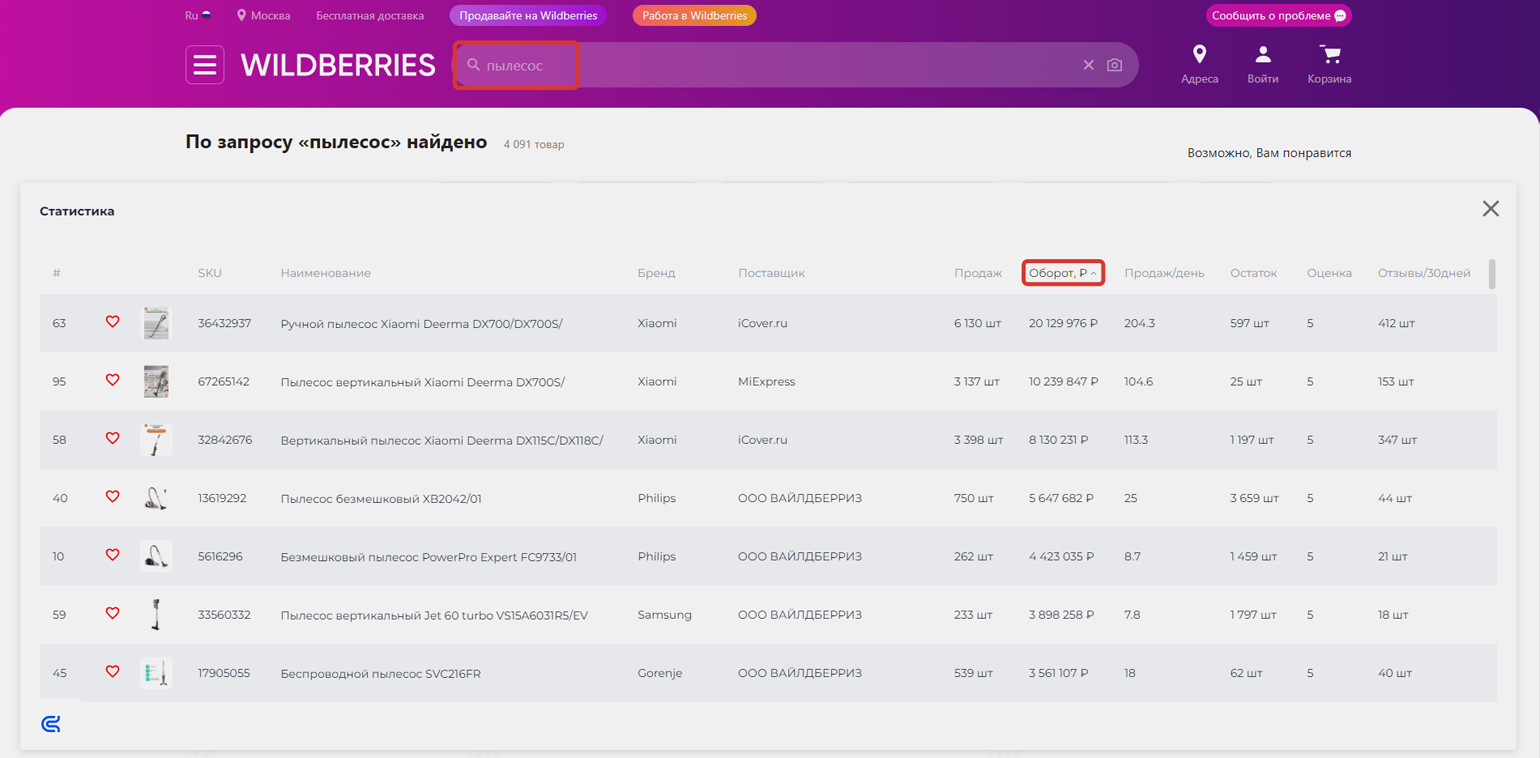This screenshot has height=758, width=1540.
Task: Open the hamburger catalog menu
Action: (x=205, y=65)
